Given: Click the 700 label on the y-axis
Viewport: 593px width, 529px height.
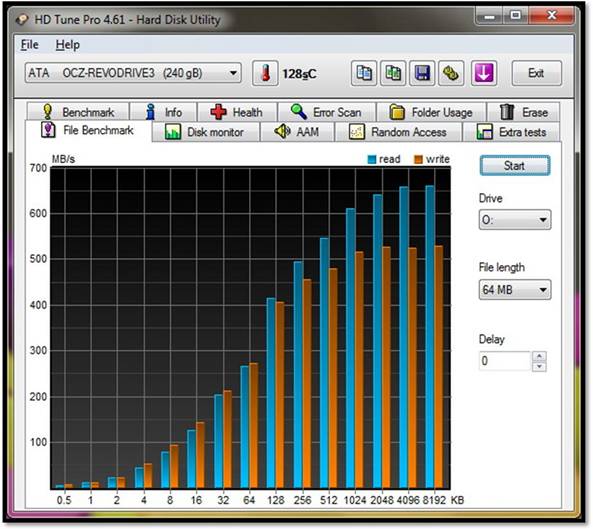Looking at the screenshot, I should (x=38, y=168).
